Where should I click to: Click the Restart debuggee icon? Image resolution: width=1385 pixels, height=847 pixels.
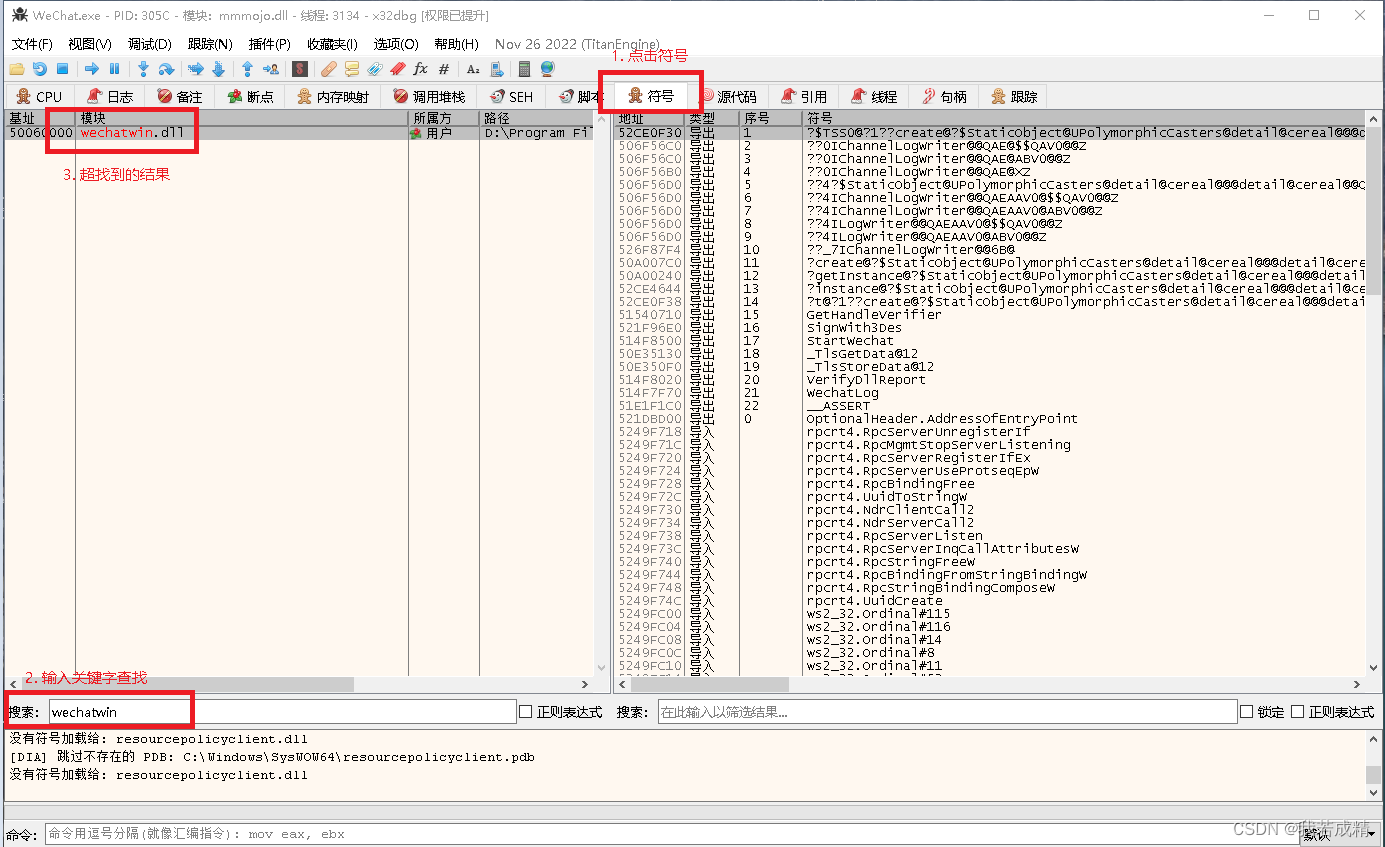tap(39, 69)
